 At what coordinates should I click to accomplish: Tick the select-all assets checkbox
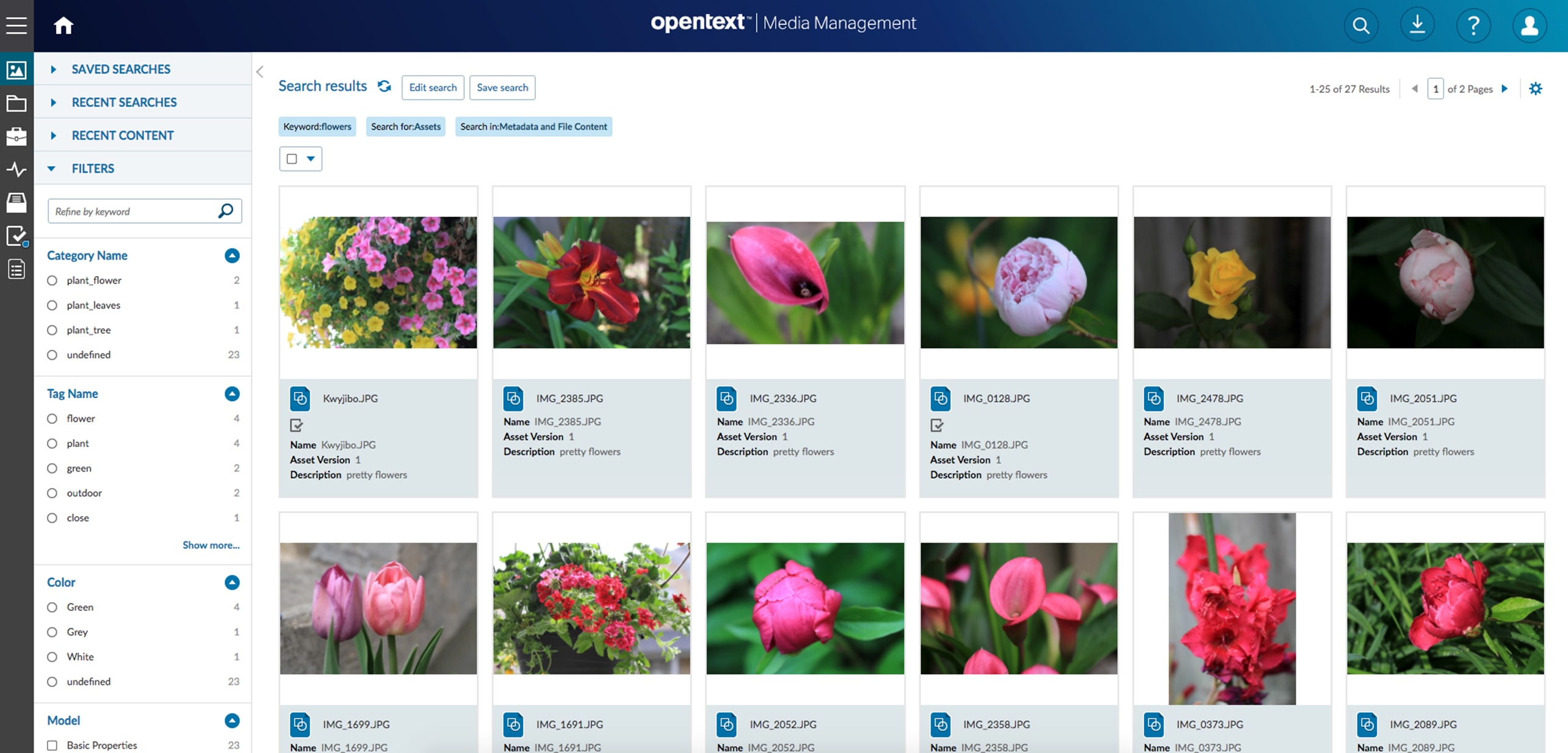coord(292,159)
